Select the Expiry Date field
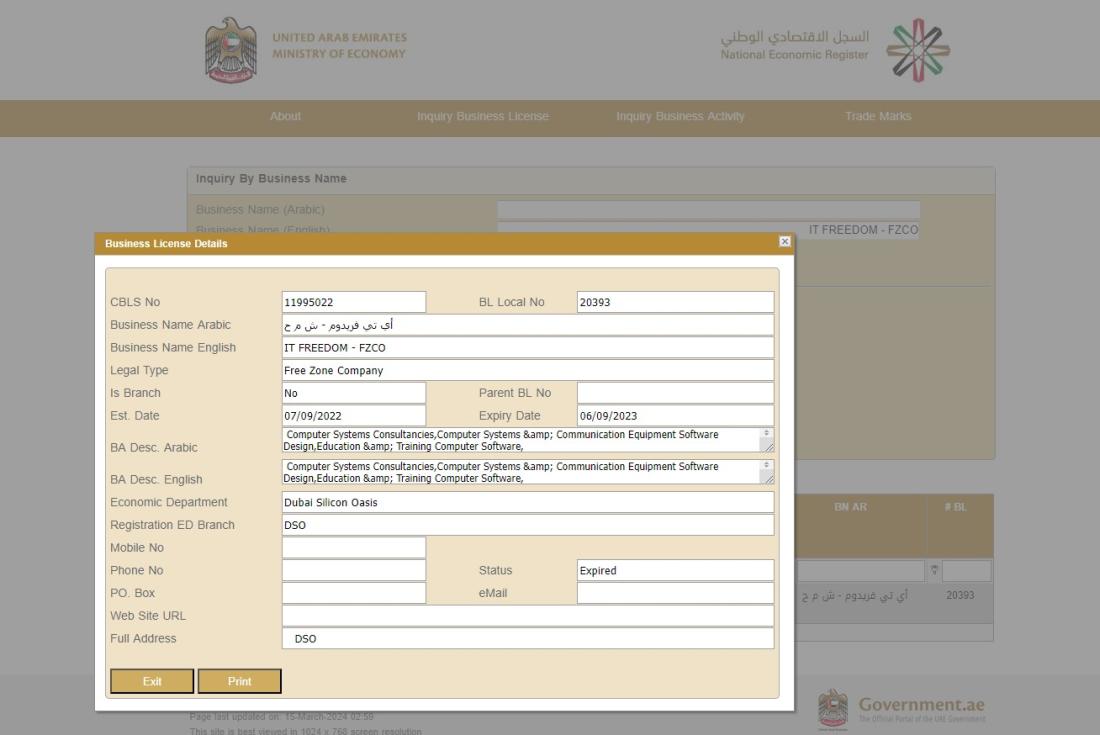The image size is (1100, 735). pyautogui.click(x=675, y=416)
